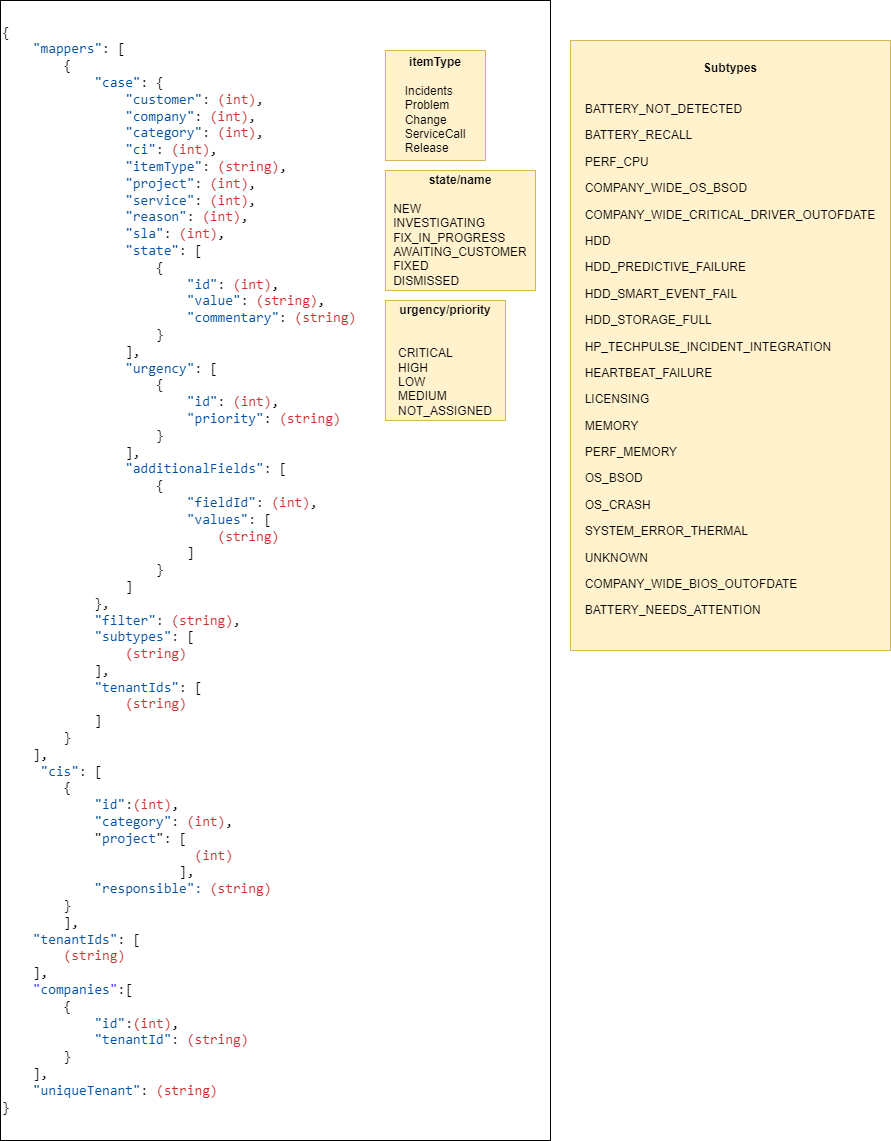This screenshot has height=1141, width=891.
Task: Click the "itemType" key in the JSON
Action: click(163, 167)
